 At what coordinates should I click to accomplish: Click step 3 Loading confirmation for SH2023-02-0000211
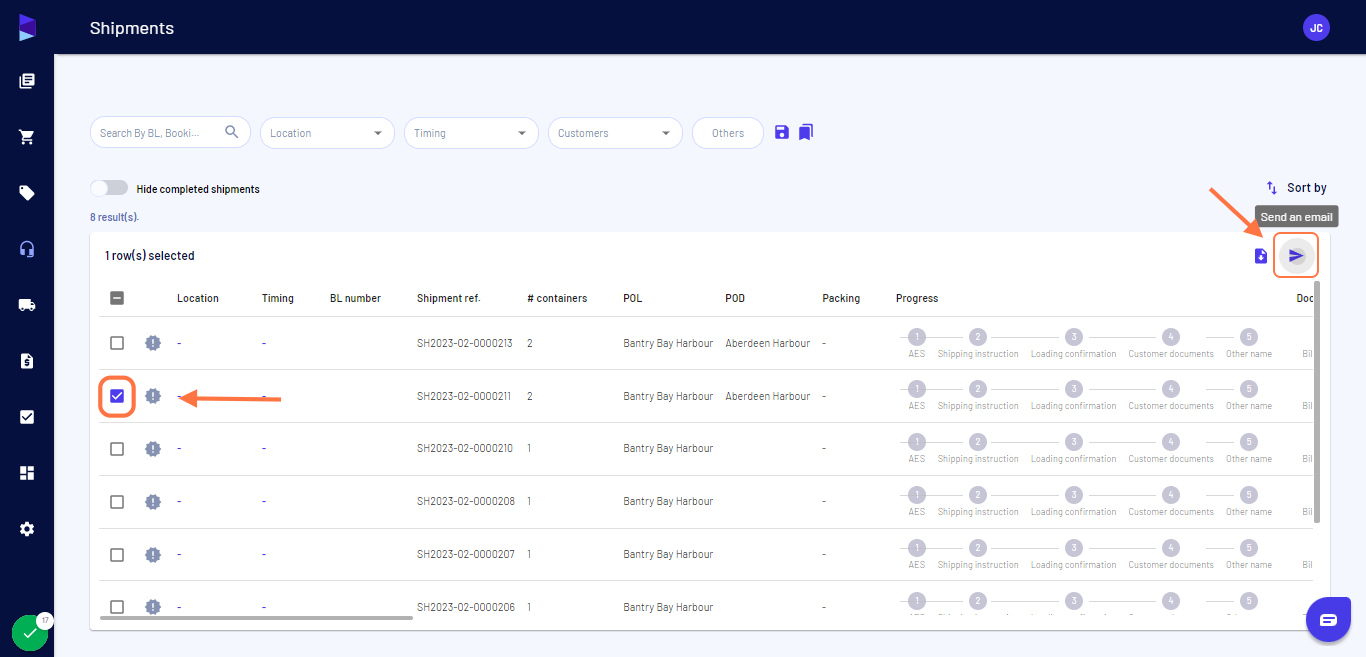[x=1074, y=390]
